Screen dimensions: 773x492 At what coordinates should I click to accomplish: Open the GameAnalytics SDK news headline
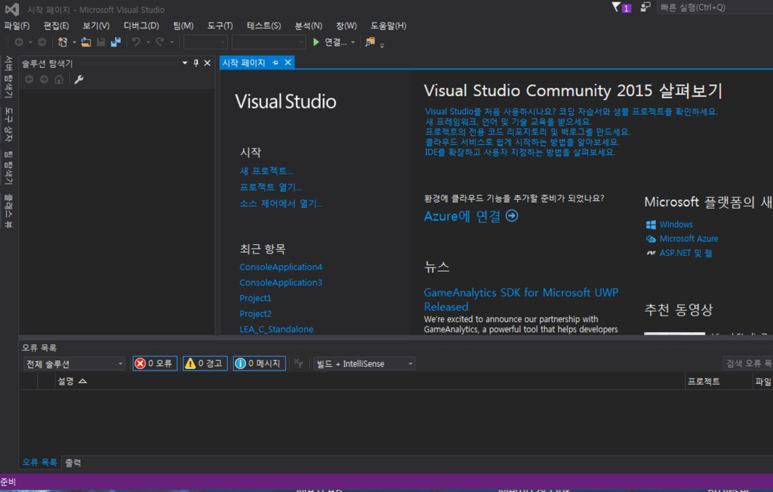point(521,299)
